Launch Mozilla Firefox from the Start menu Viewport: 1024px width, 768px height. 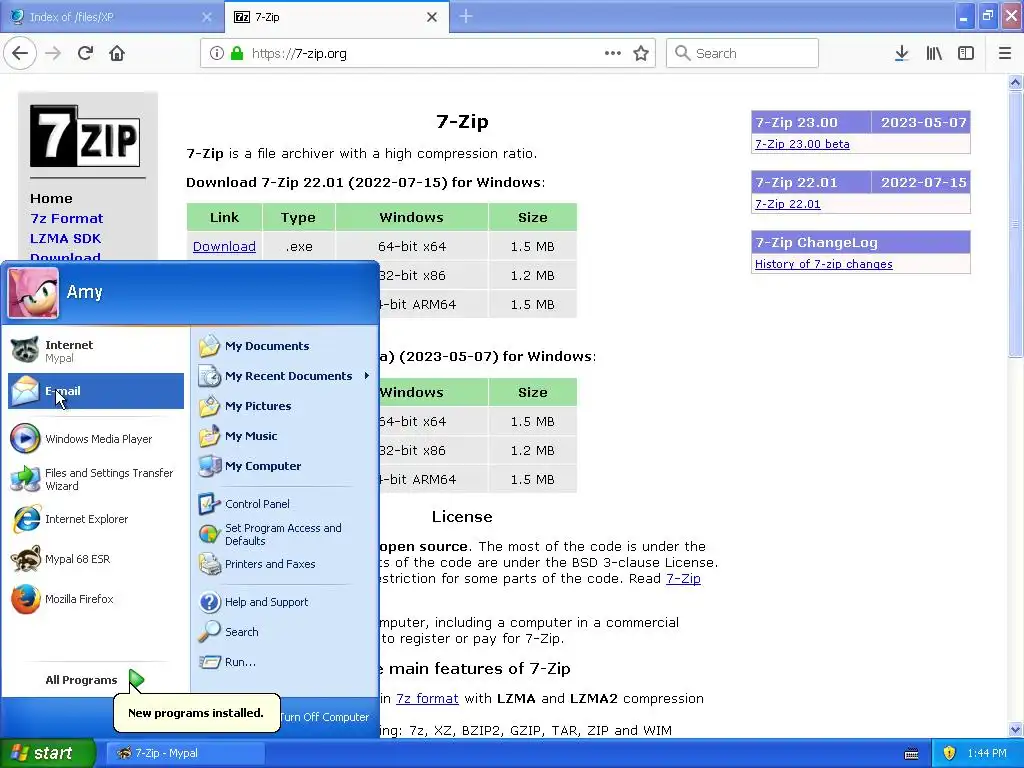[96, 599]
